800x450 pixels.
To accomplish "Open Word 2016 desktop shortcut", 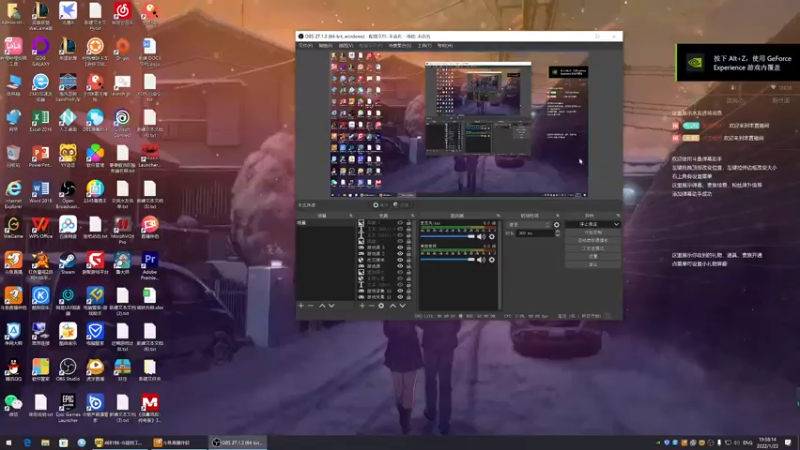I will [x=40, y=192].
